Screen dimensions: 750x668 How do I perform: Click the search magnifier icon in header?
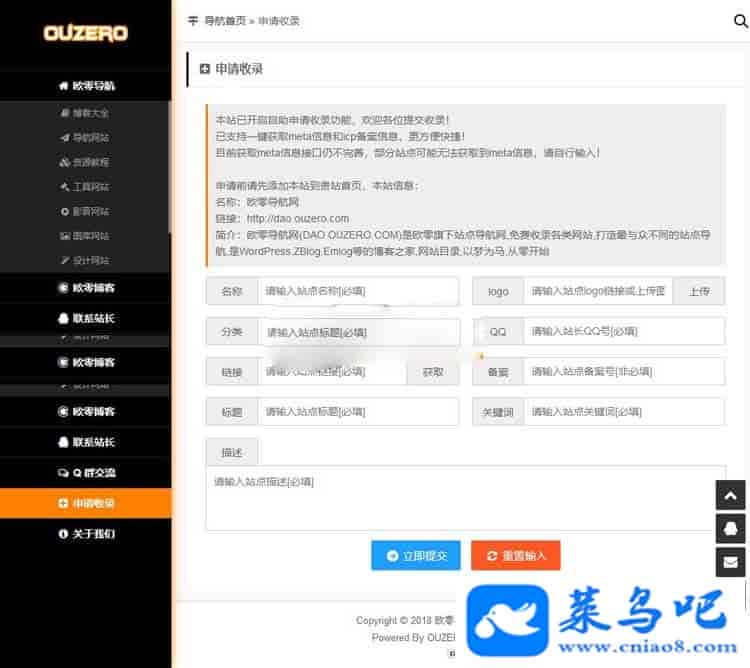pos(740,20)
